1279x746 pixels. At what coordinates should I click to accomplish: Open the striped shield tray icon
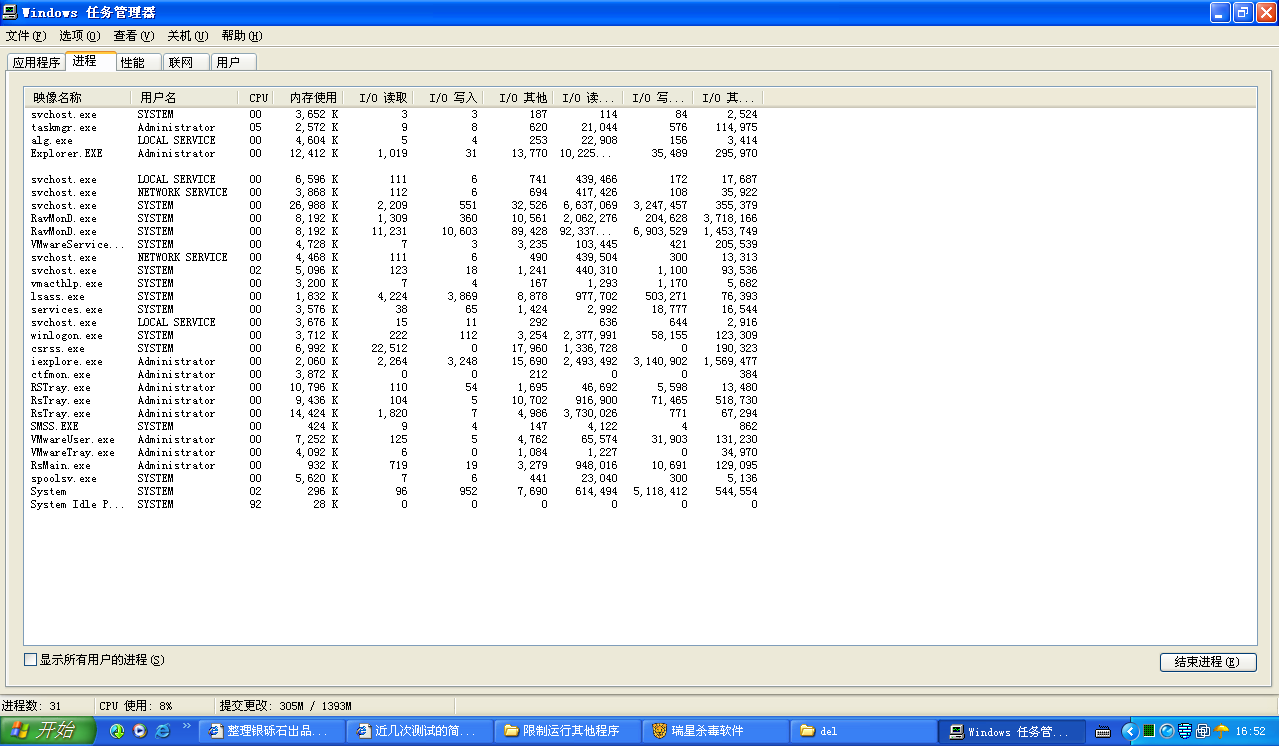(1184, 731)
